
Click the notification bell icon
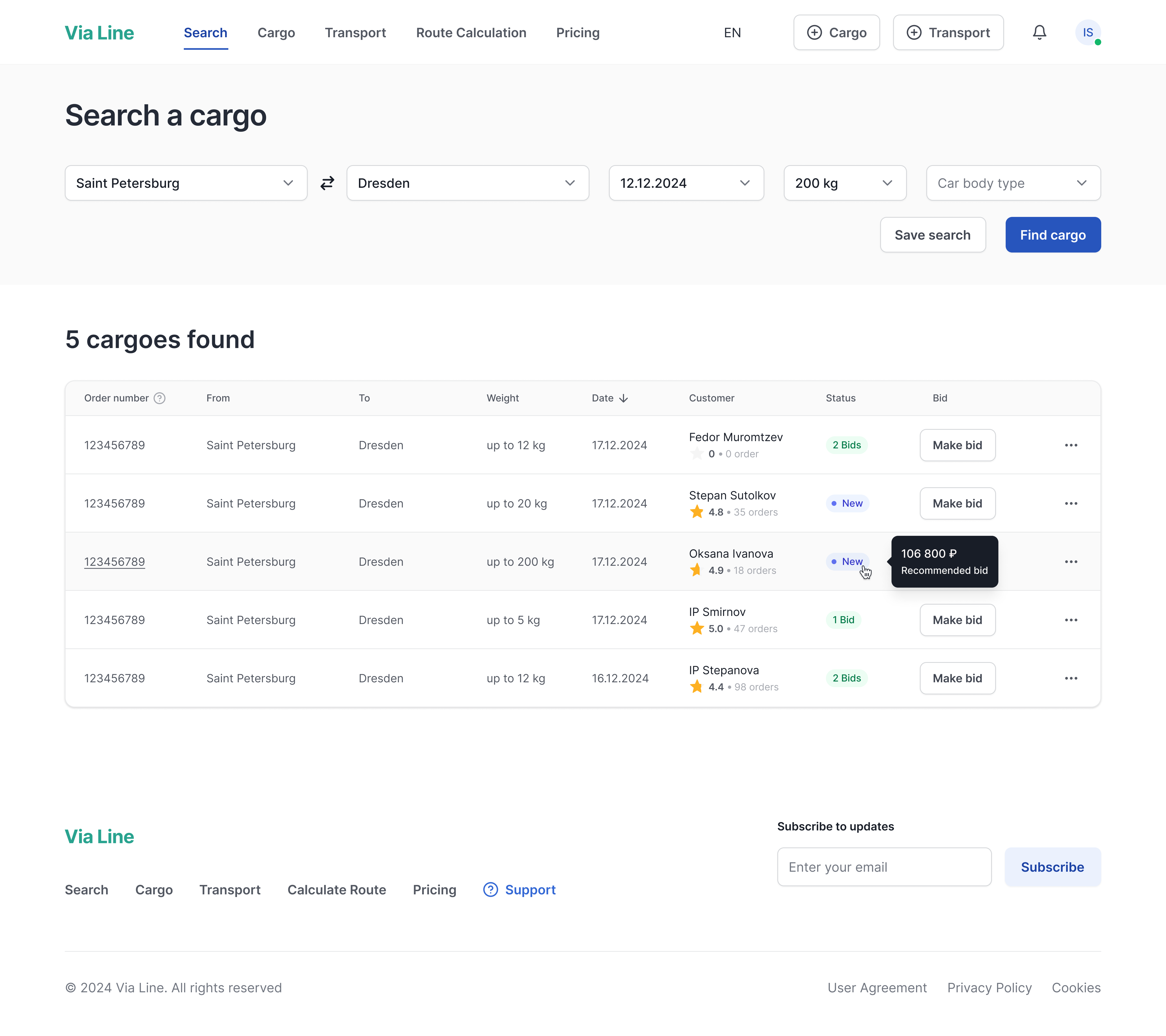pyautogui.click(x=1039, y=32)
